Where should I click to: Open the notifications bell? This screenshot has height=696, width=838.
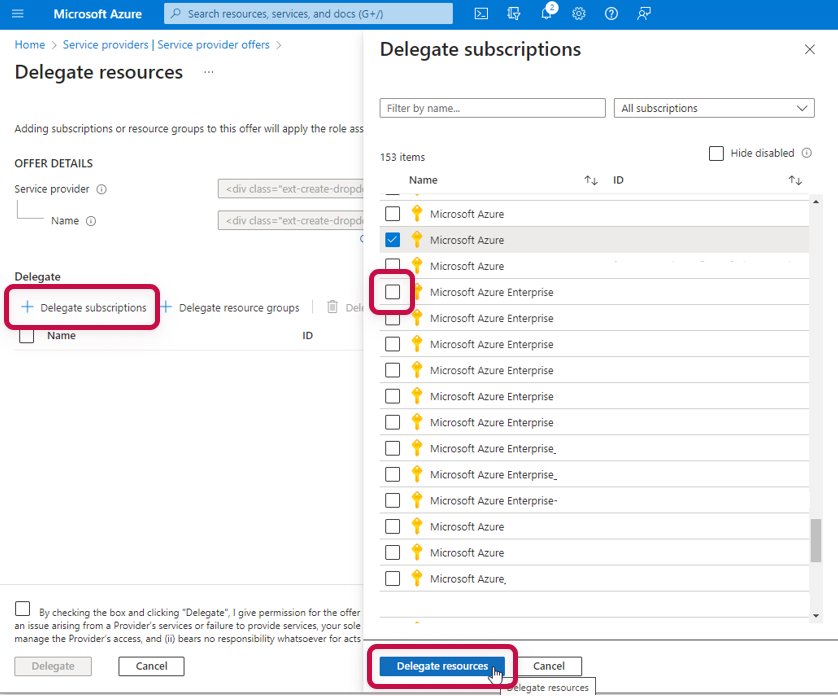tap(547, 14)
